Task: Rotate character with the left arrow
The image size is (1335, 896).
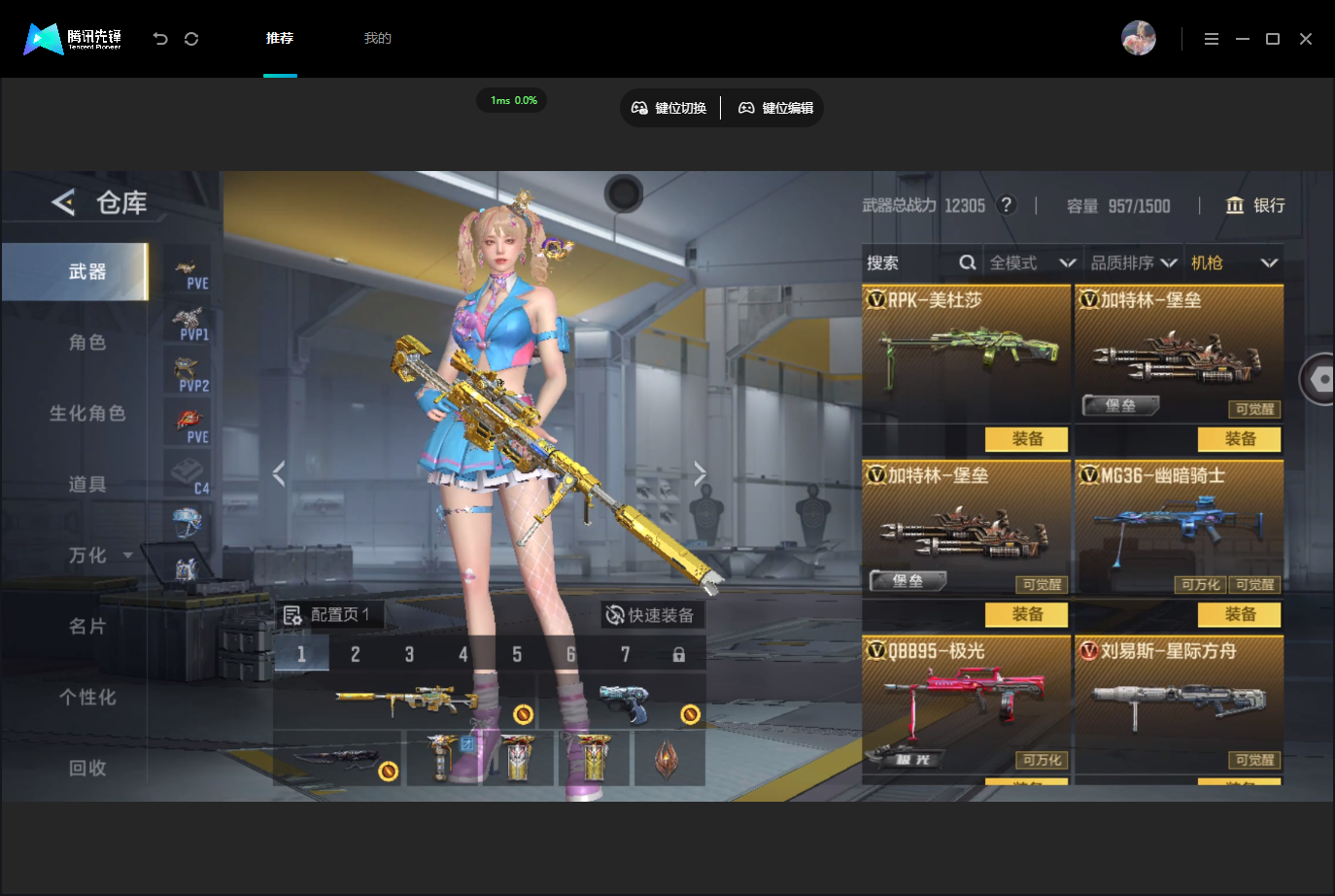Action: [279, 473]
